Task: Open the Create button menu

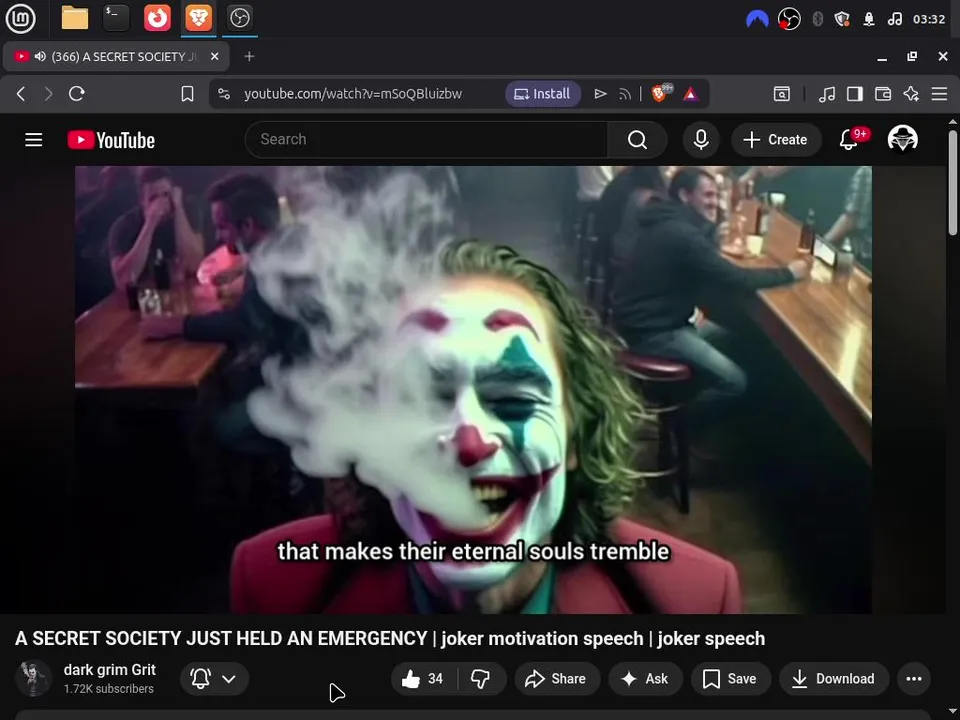Action: click(776, 140)
